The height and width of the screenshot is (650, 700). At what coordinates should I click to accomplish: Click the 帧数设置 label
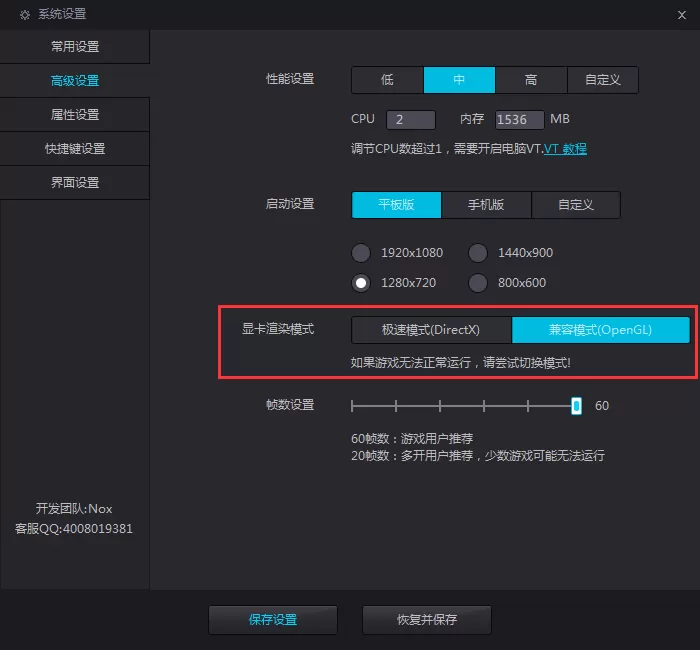point(290,405)
